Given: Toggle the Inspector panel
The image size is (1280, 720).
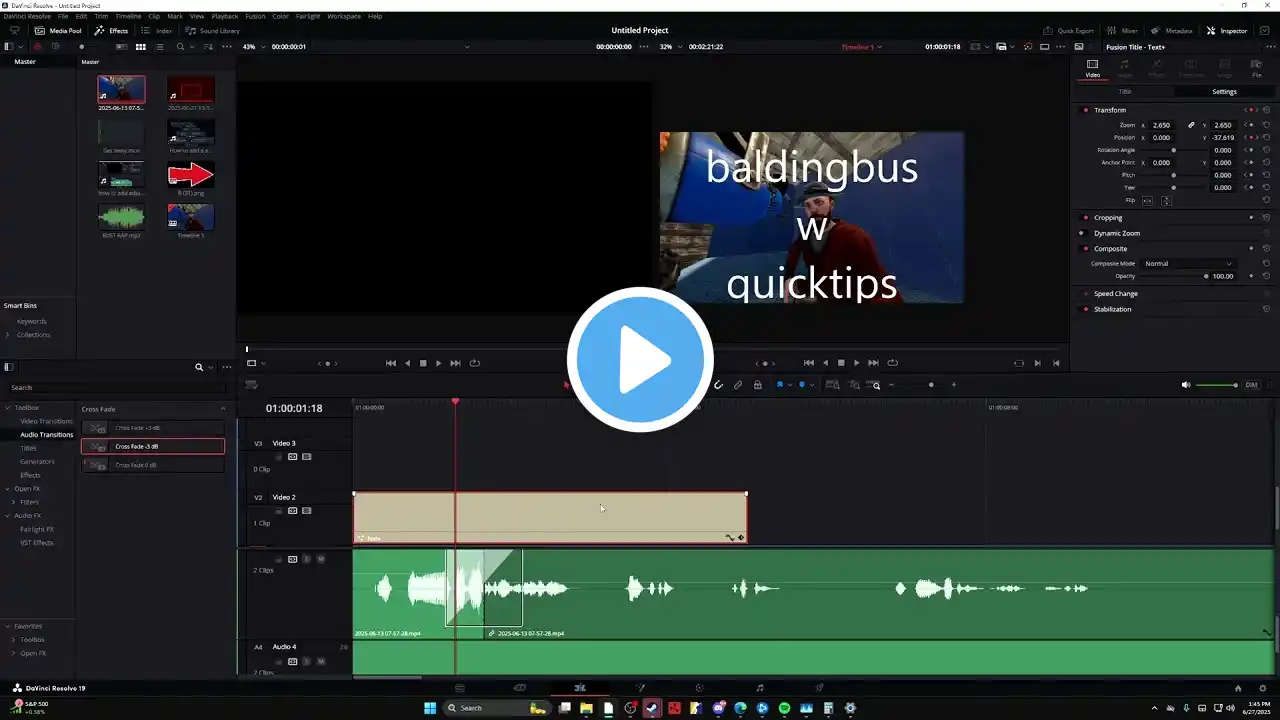Looking at the screenshot, I should pos(1227,31).
